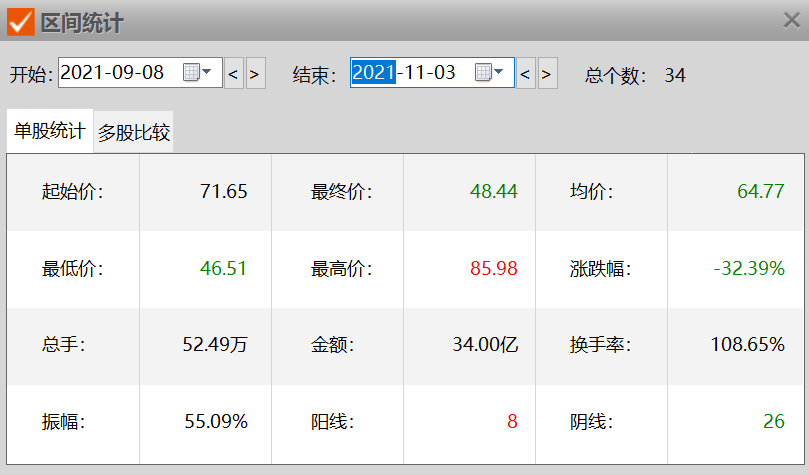Click the 换手率 label

[601, 344]
